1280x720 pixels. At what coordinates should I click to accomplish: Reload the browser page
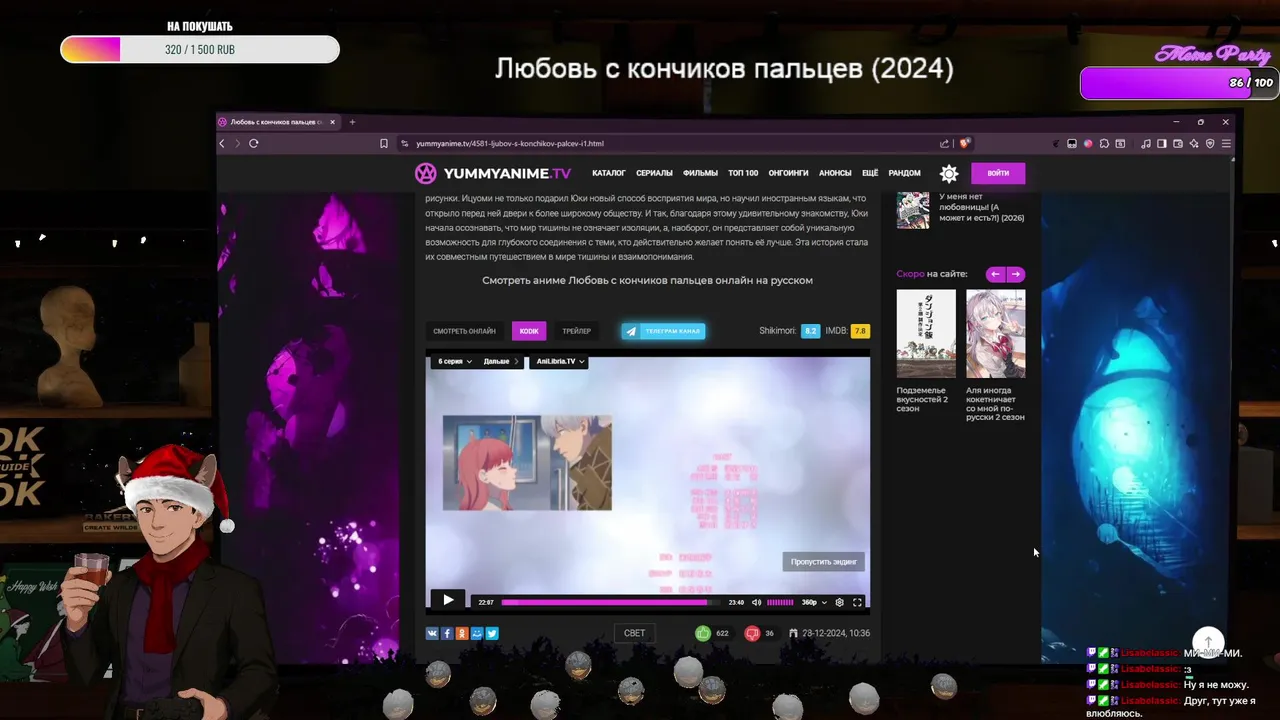coord(254,143)
